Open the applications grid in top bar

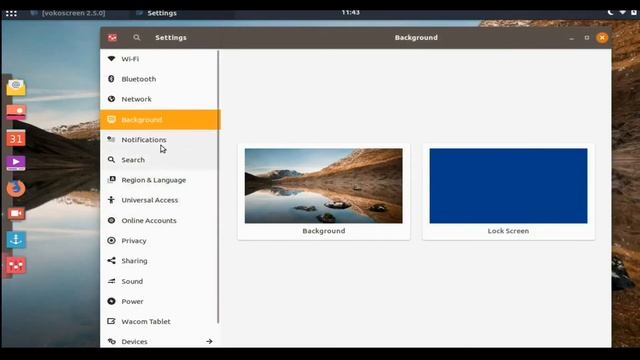coord(11,13)
